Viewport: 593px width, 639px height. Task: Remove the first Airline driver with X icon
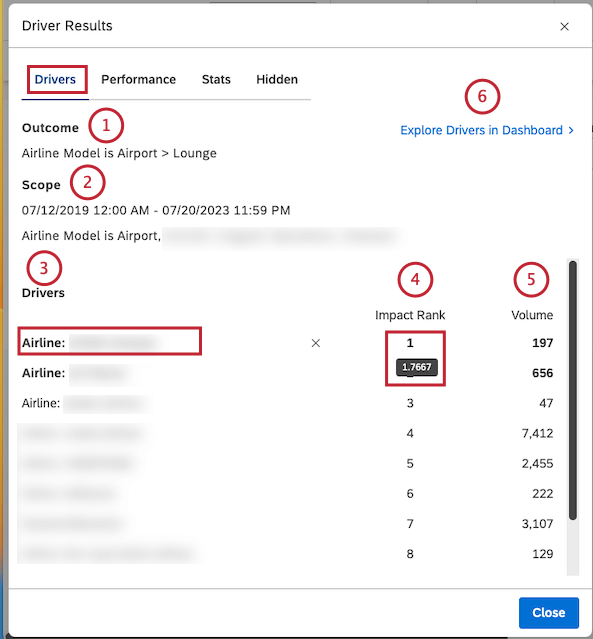[x=315, y=343]
